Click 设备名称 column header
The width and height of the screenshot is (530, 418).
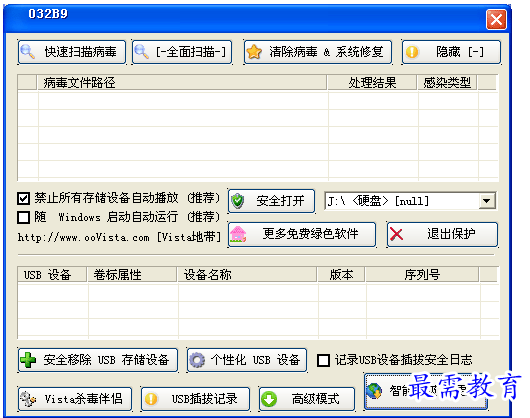point(247,275)
